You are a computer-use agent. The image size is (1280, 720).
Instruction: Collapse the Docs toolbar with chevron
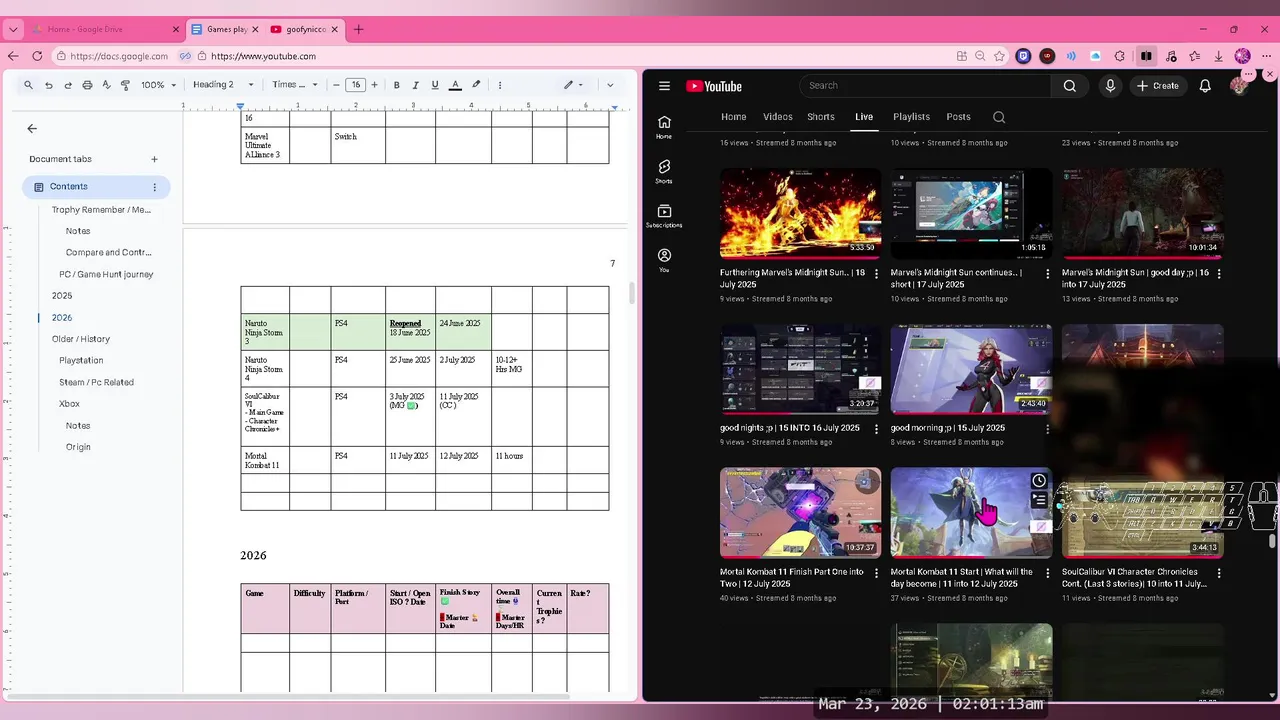(x=610, y=85)
